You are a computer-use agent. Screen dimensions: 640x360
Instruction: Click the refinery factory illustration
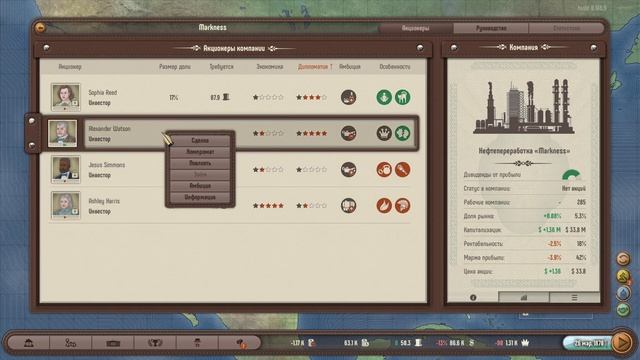pyautogui.click(x=524, y=106)
